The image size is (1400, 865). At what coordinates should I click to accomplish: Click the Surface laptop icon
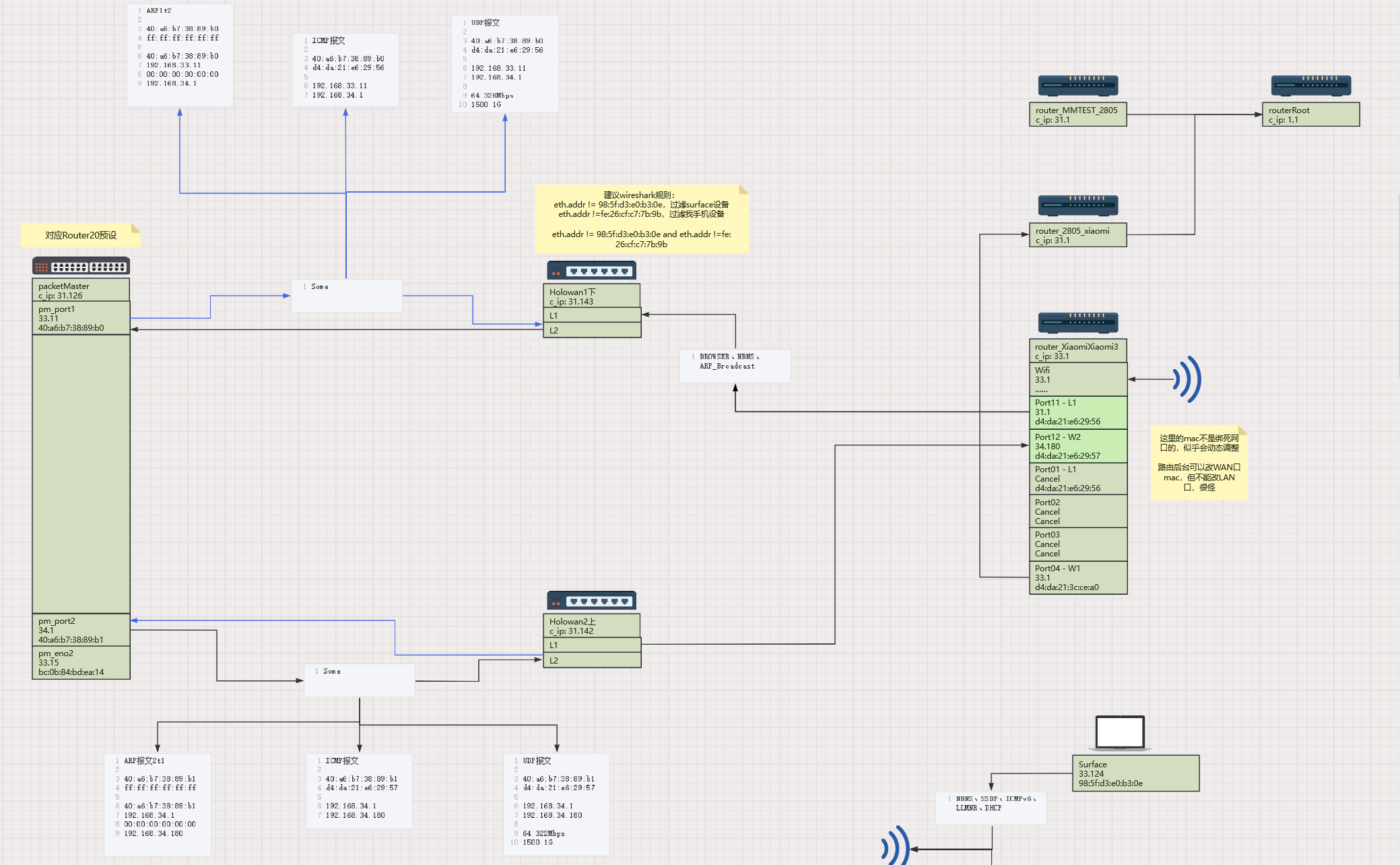coord(1119,733)
